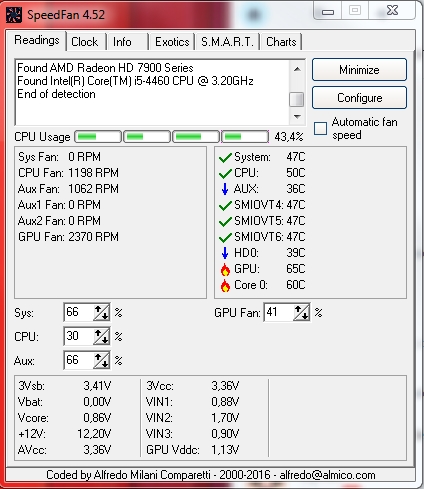Click the 43,4% CPU usage value
The width and height of the screenshot is (424, 489).
(x=289, y=137)
